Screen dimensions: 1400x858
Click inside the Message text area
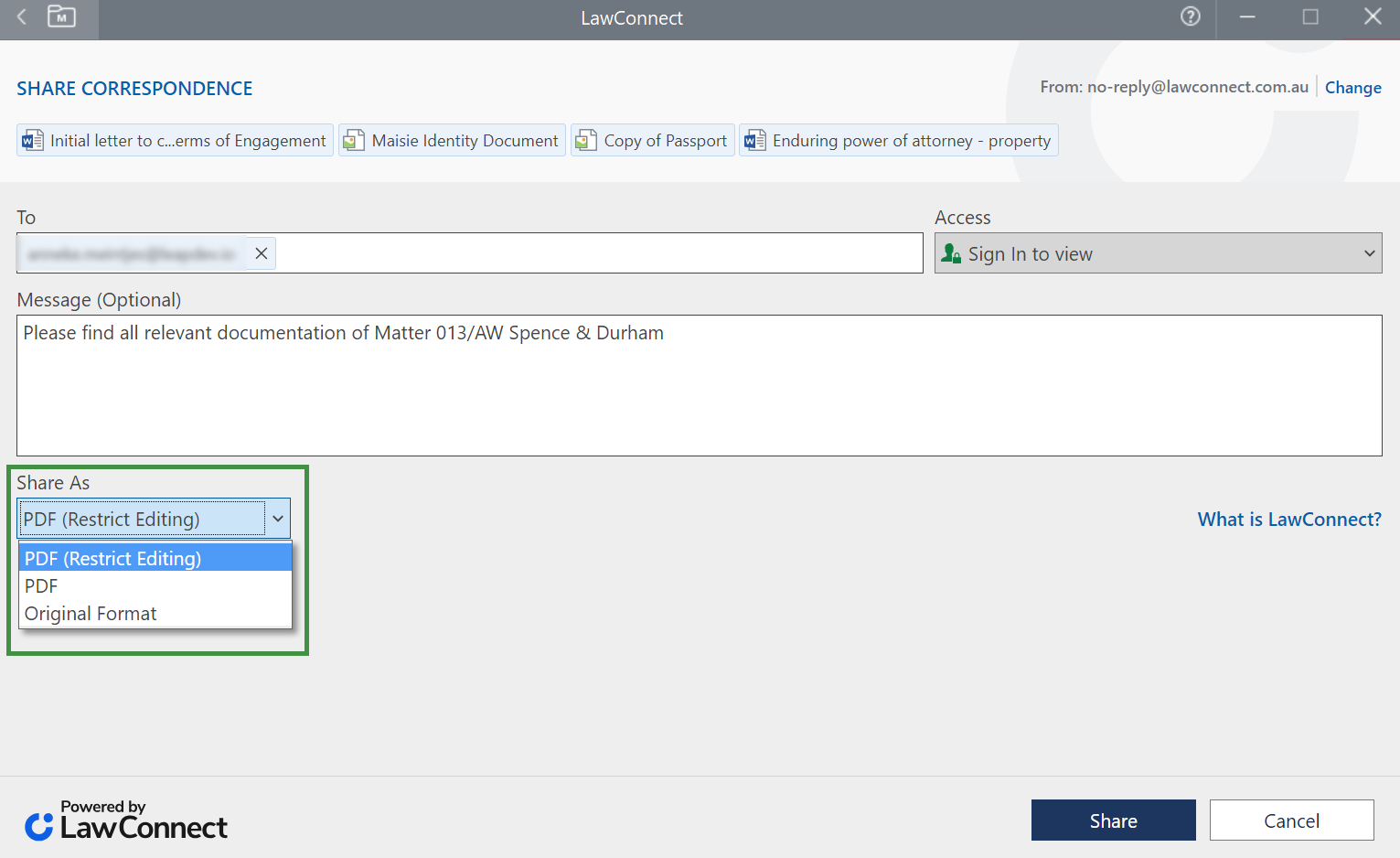pyautogui.click(x=699, y=393)
